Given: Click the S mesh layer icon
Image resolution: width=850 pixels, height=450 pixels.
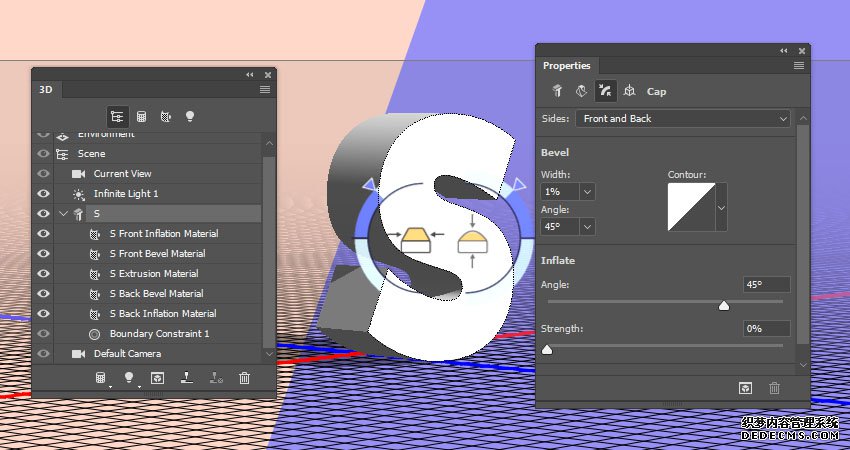Looking at the screenshot, I should [79, 214].
